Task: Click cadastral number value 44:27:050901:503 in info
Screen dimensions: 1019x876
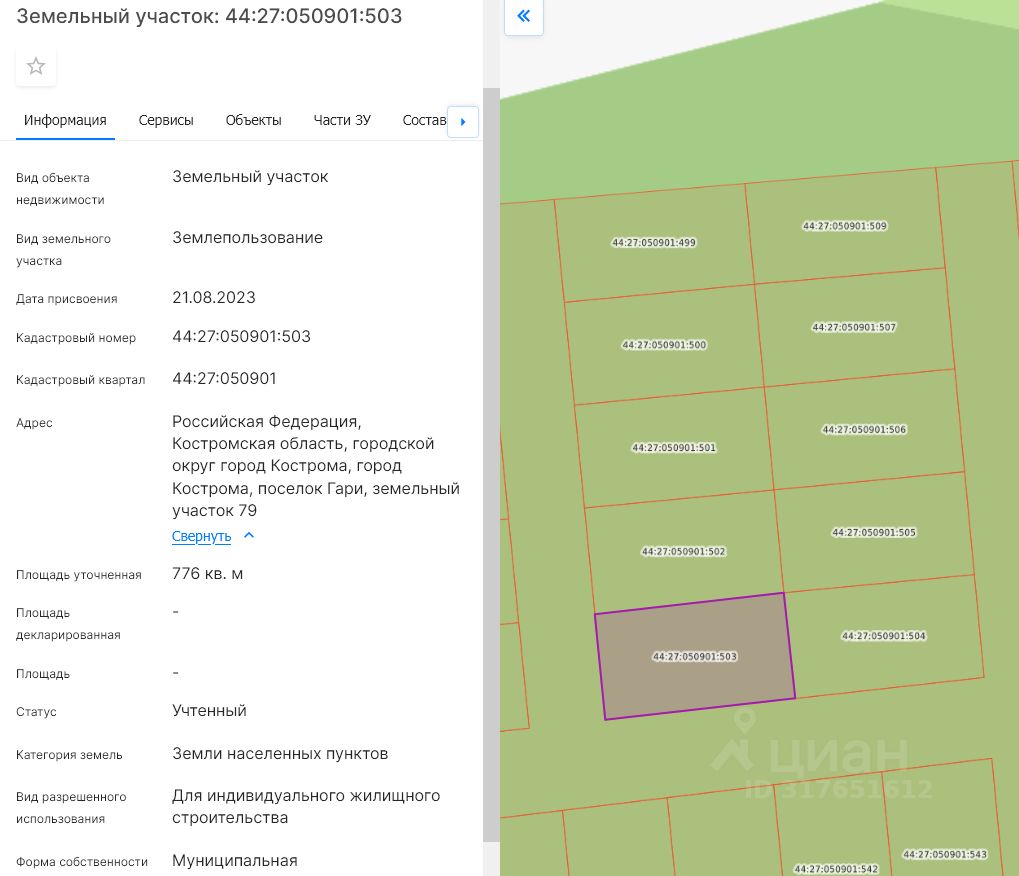Action: tap(241, 336)
